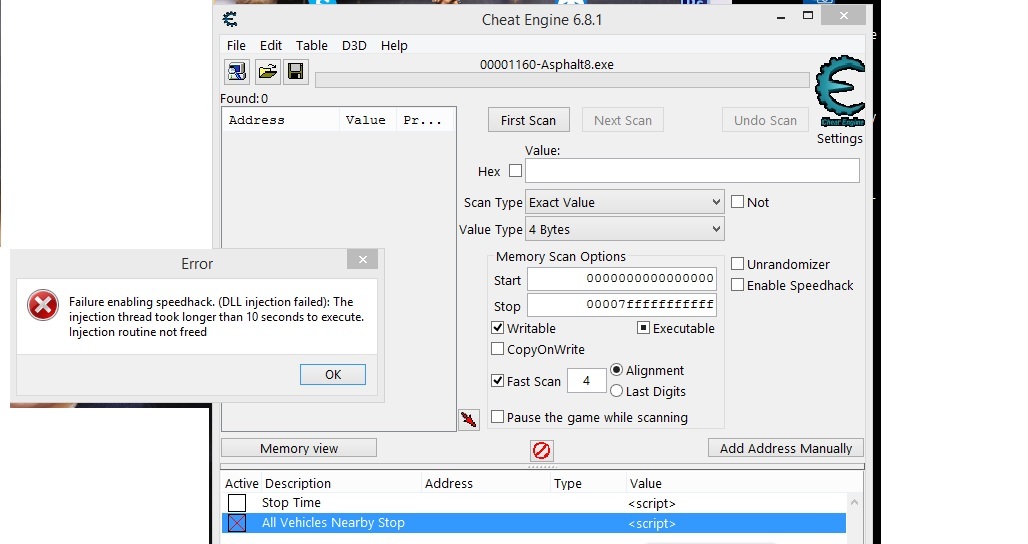Click the Value column header in results
The height and width of the screenshot is (544, 1028).
pos(367,120)
